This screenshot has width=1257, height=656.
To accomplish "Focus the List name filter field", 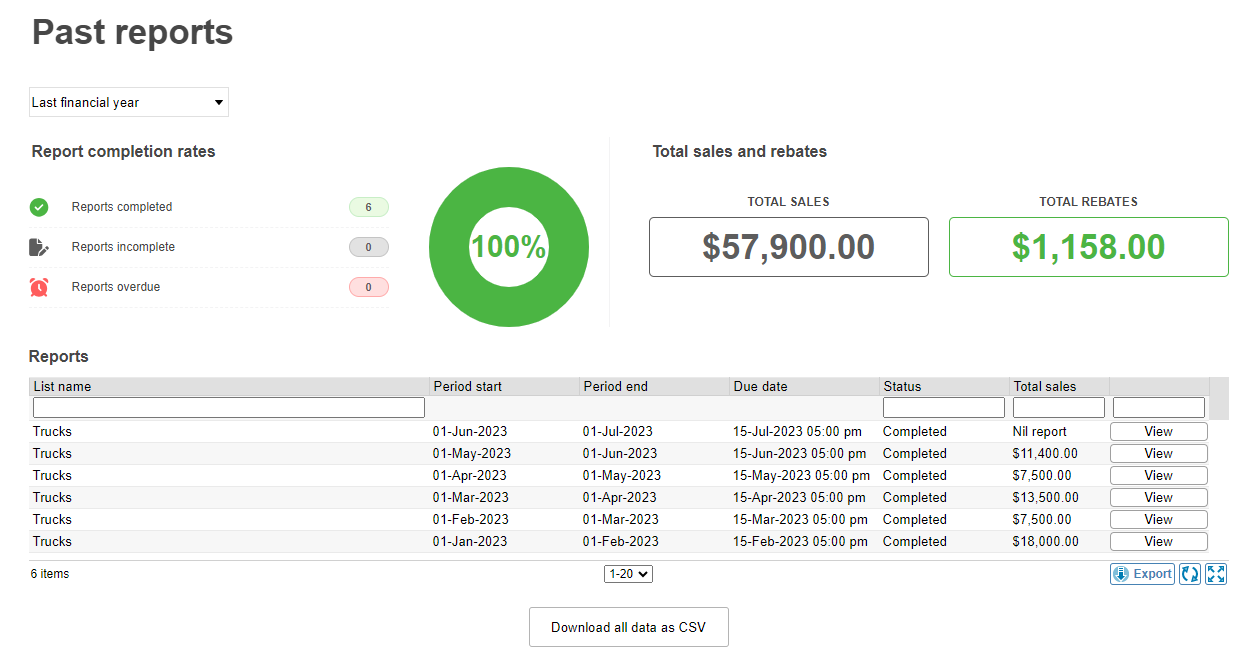I will 229,408.
